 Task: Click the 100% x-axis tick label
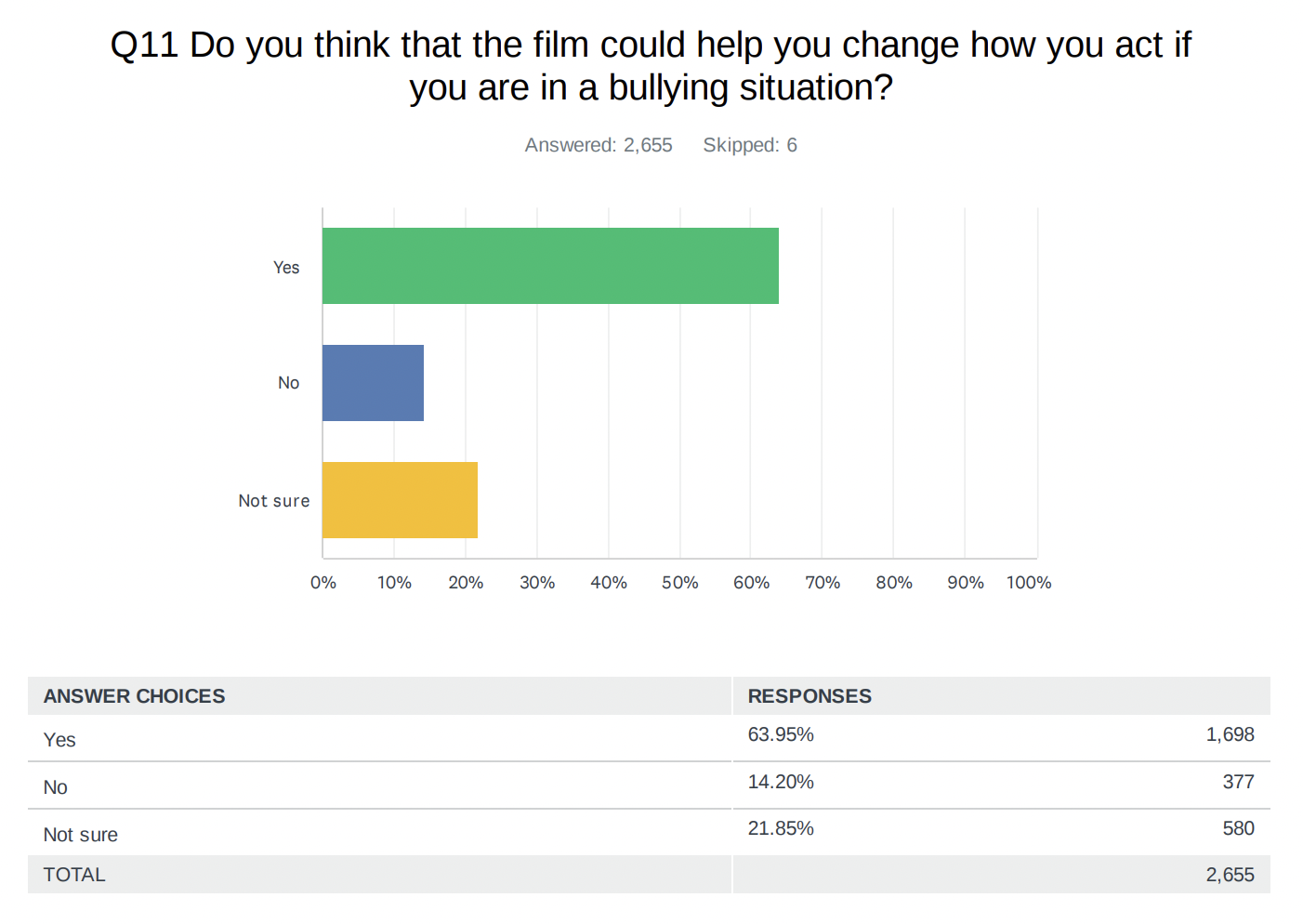1029,583
